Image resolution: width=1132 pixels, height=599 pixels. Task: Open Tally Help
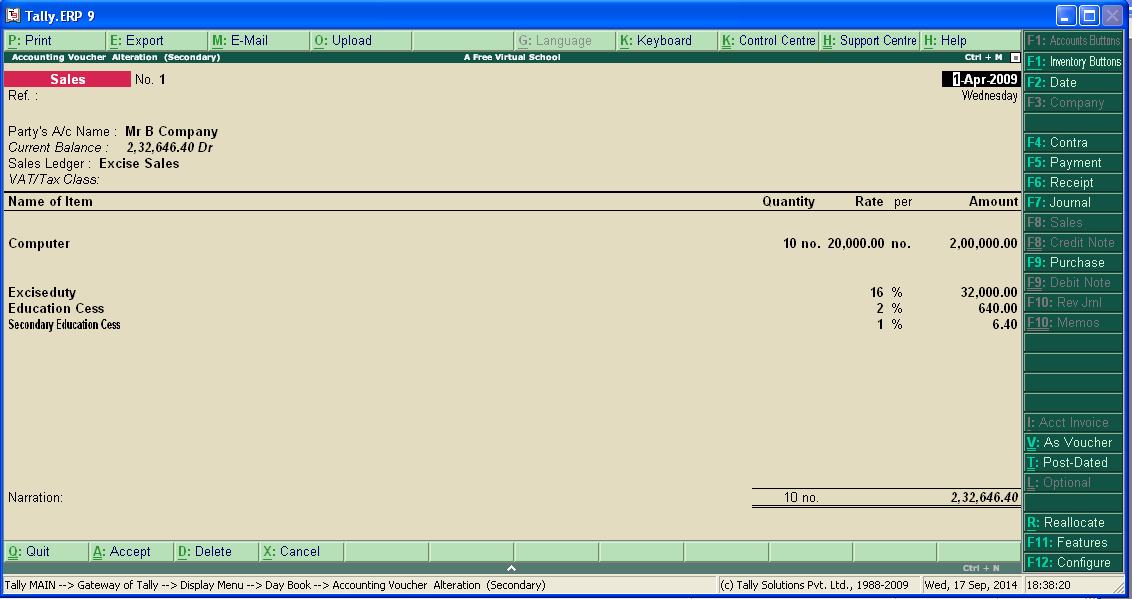[x=945, y=41]
